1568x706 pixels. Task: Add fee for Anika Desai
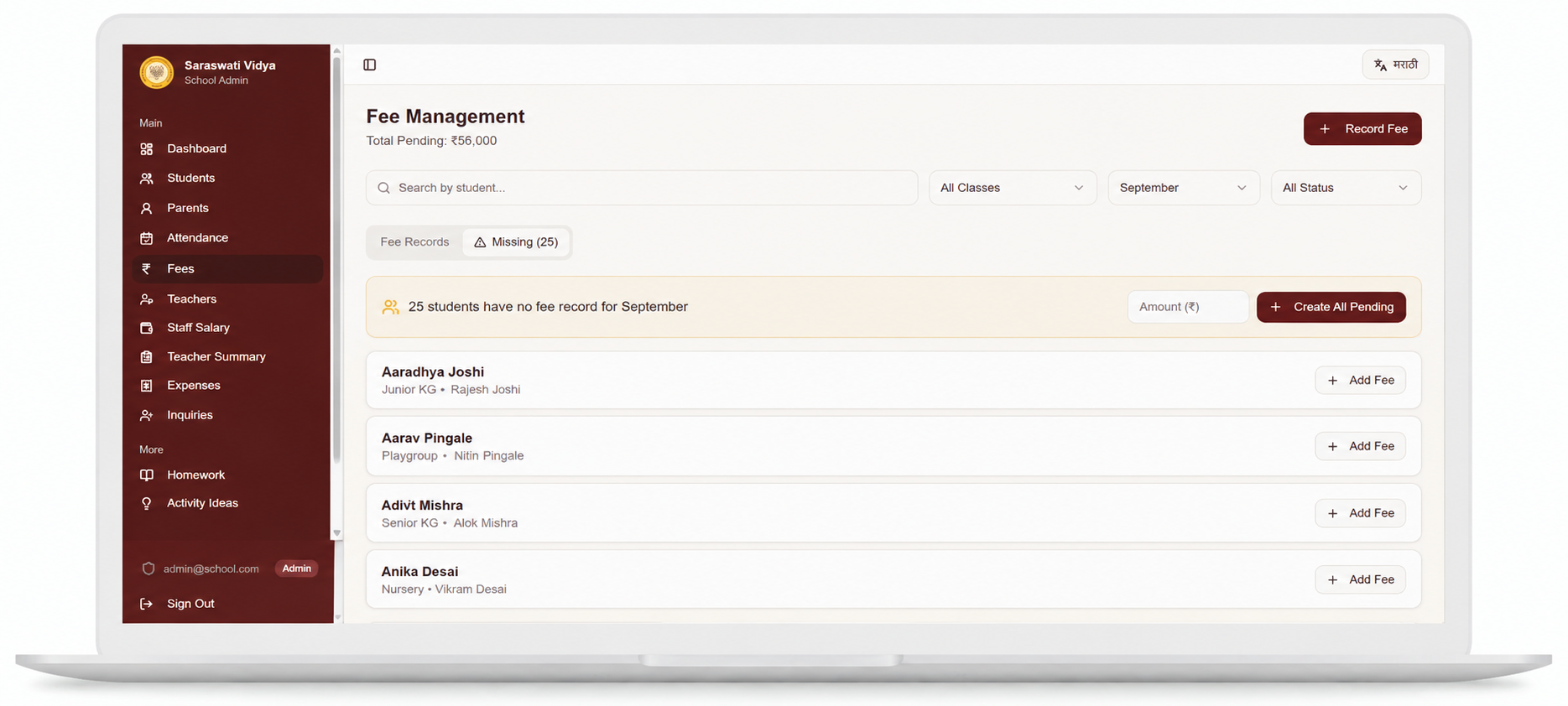[1360, 579]
